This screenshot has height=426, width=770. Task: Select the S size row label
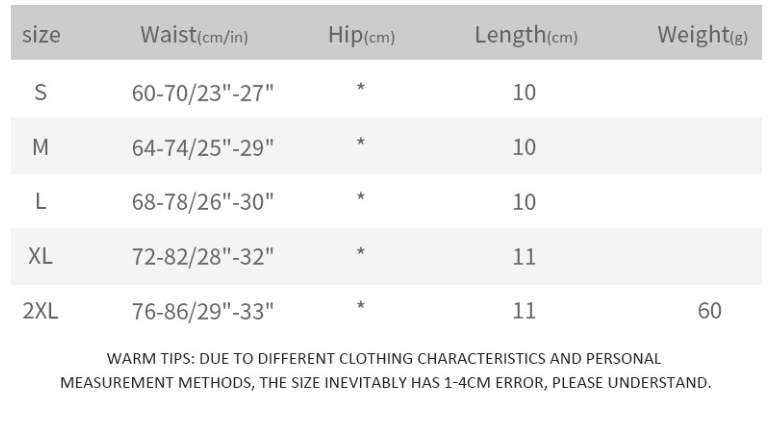coord(41,93)
